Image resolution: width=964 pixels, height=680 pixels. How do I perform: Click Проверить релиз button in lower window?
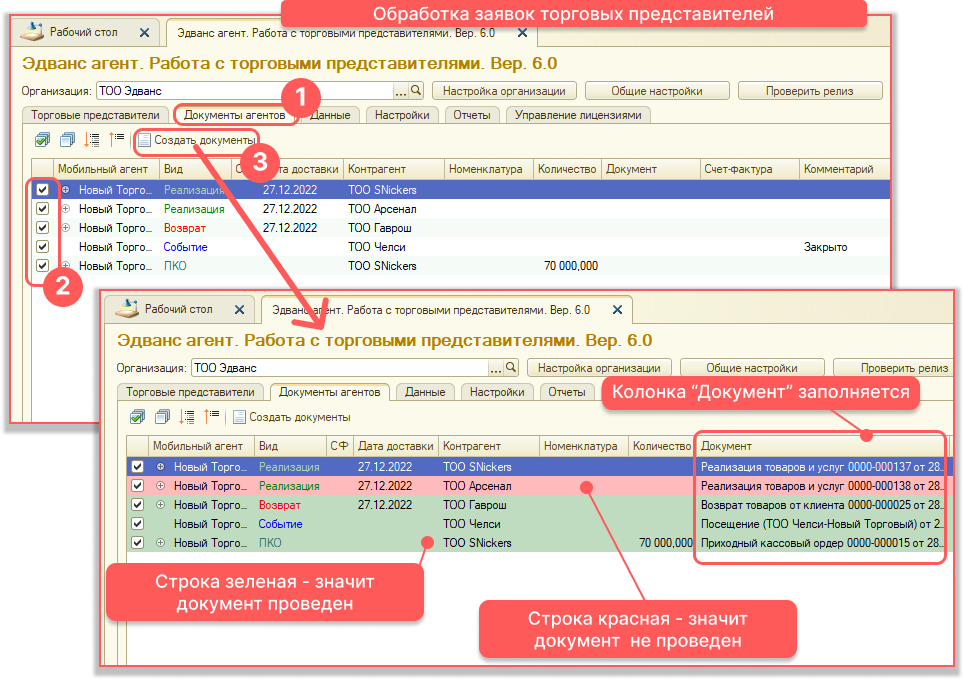coord(893,368)
